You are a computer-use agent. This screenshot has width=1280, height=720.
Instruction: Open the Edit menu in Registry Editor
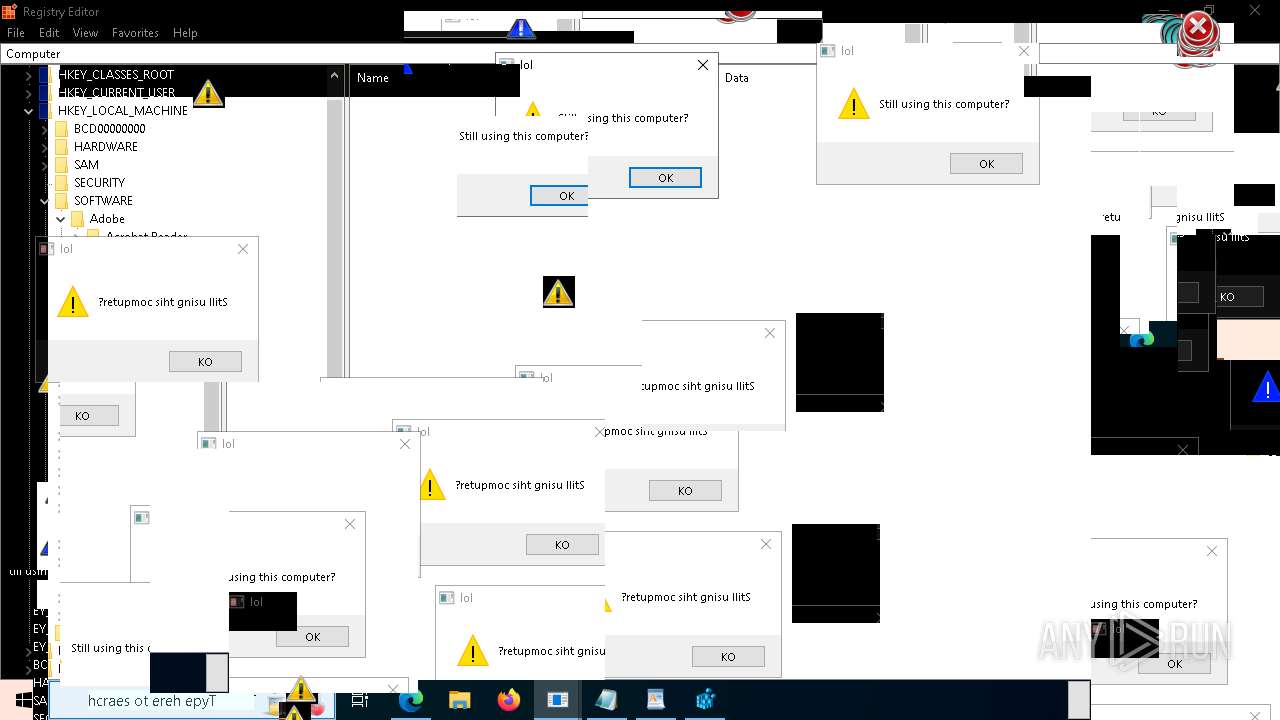point(49,32)
